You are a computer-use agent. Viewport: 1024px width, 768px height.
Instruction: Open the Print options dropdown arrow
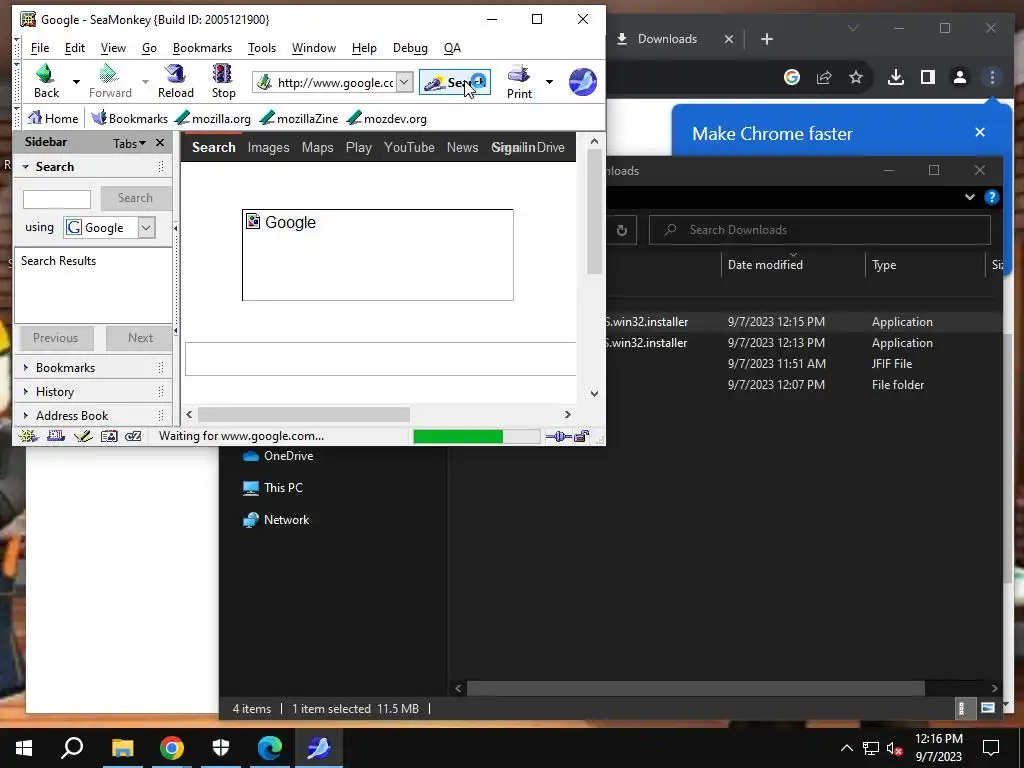click(549, 82)
